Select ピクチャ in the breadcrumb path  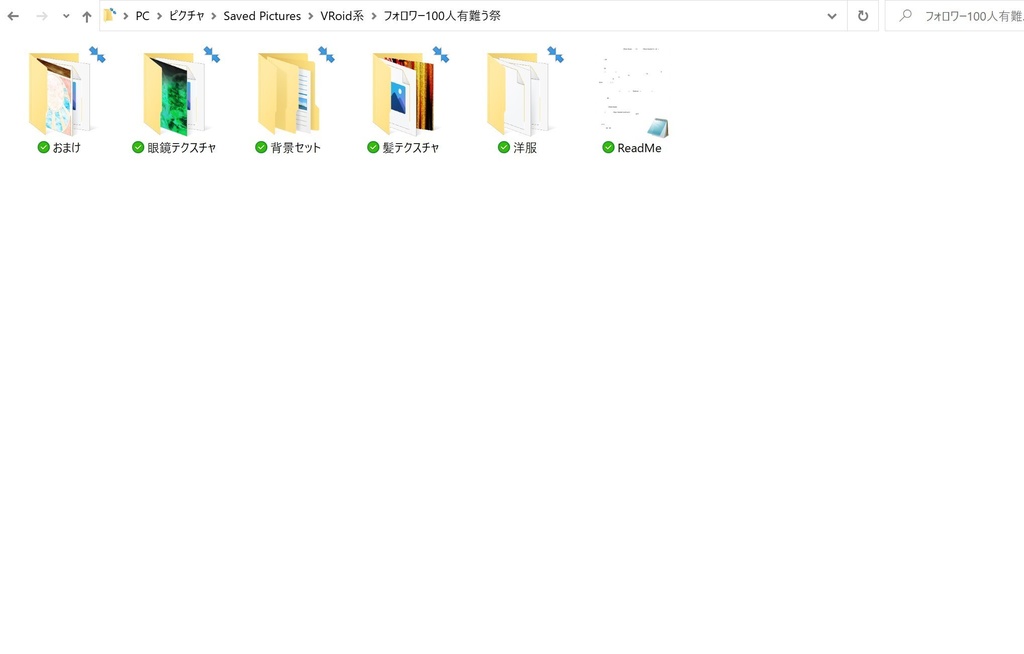187,16
